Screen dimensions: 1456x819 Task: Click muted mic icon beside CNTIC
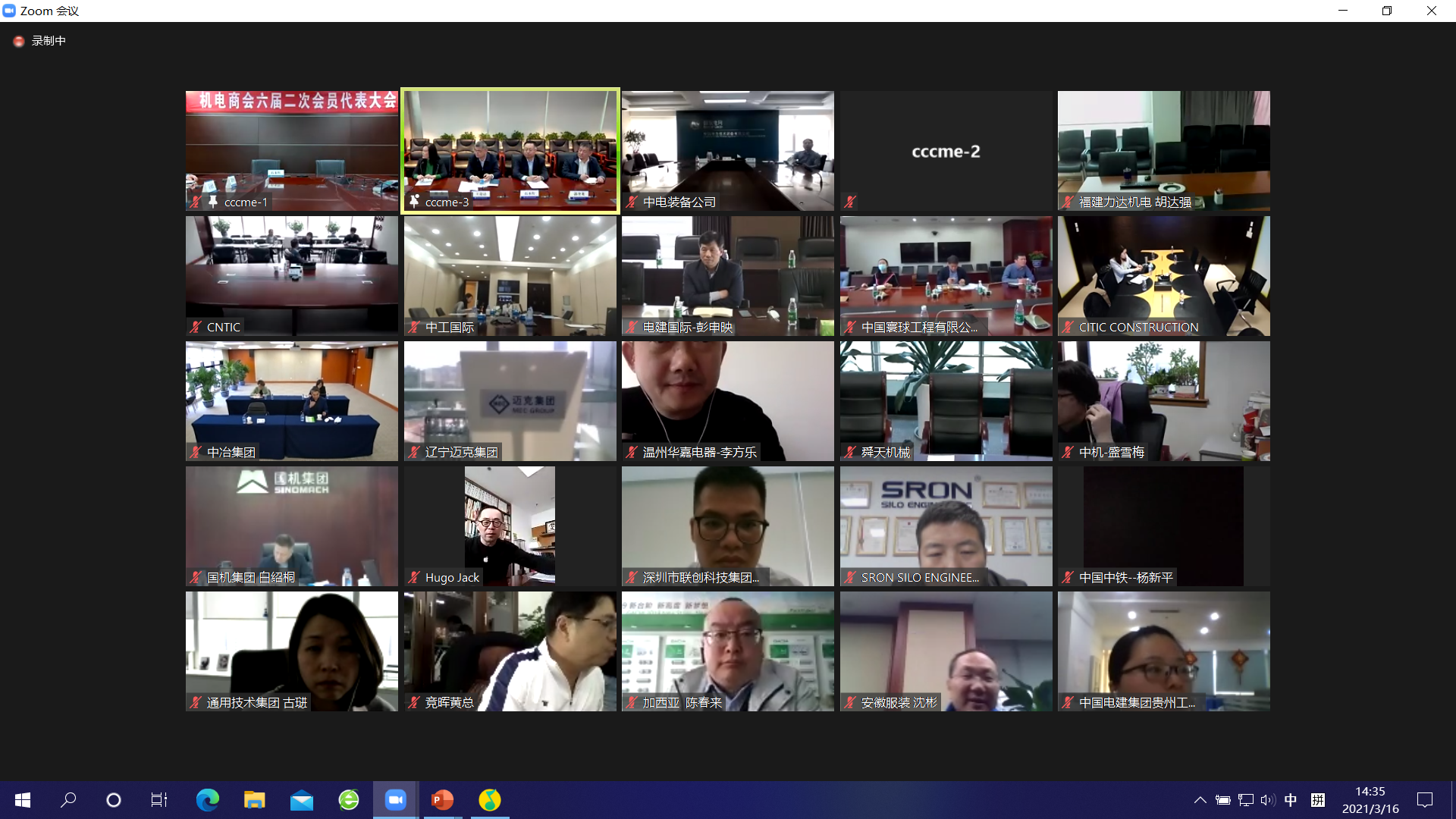click(196, 327)
